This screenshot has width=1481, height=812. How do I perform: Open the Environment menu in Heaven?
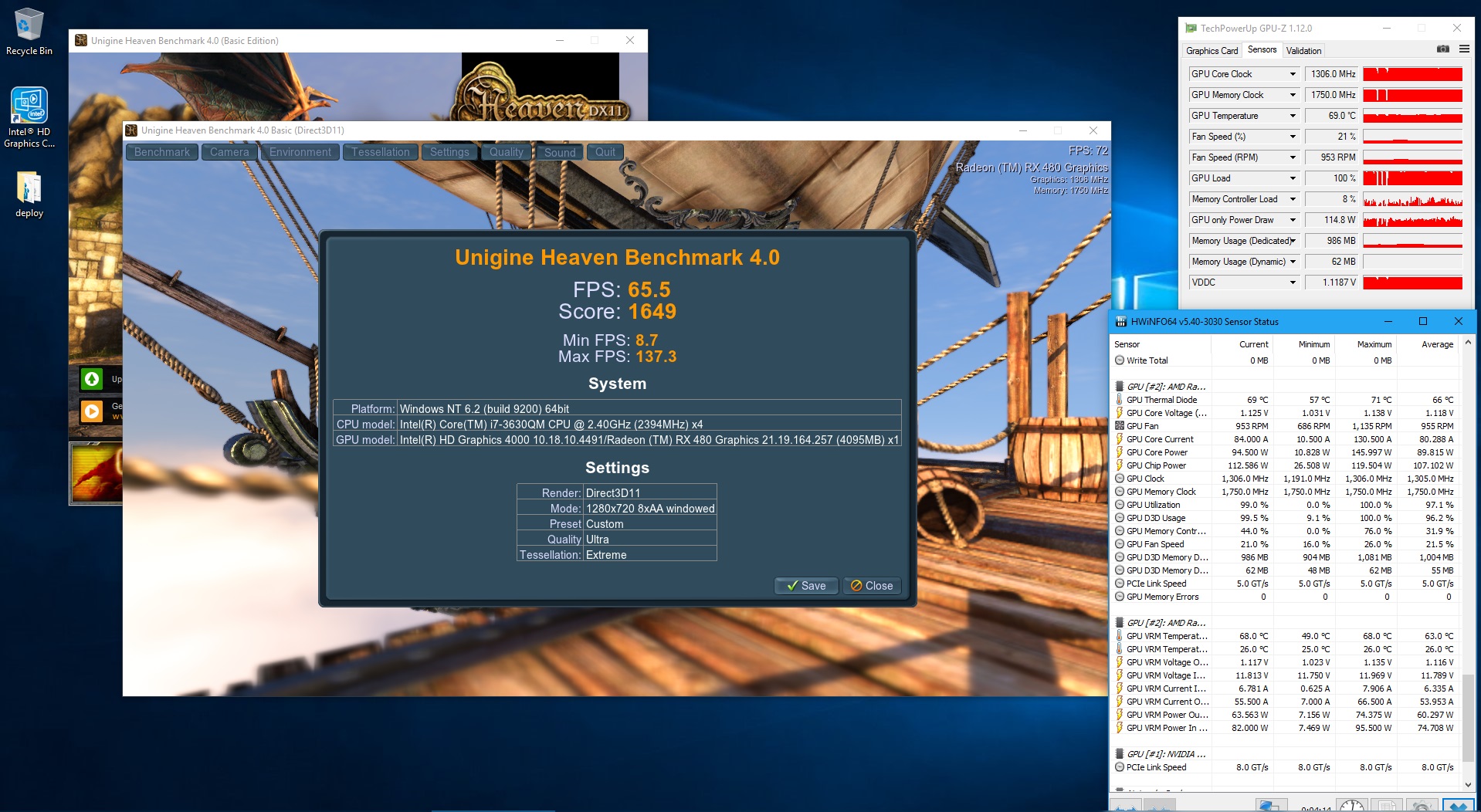click(300, 152)
